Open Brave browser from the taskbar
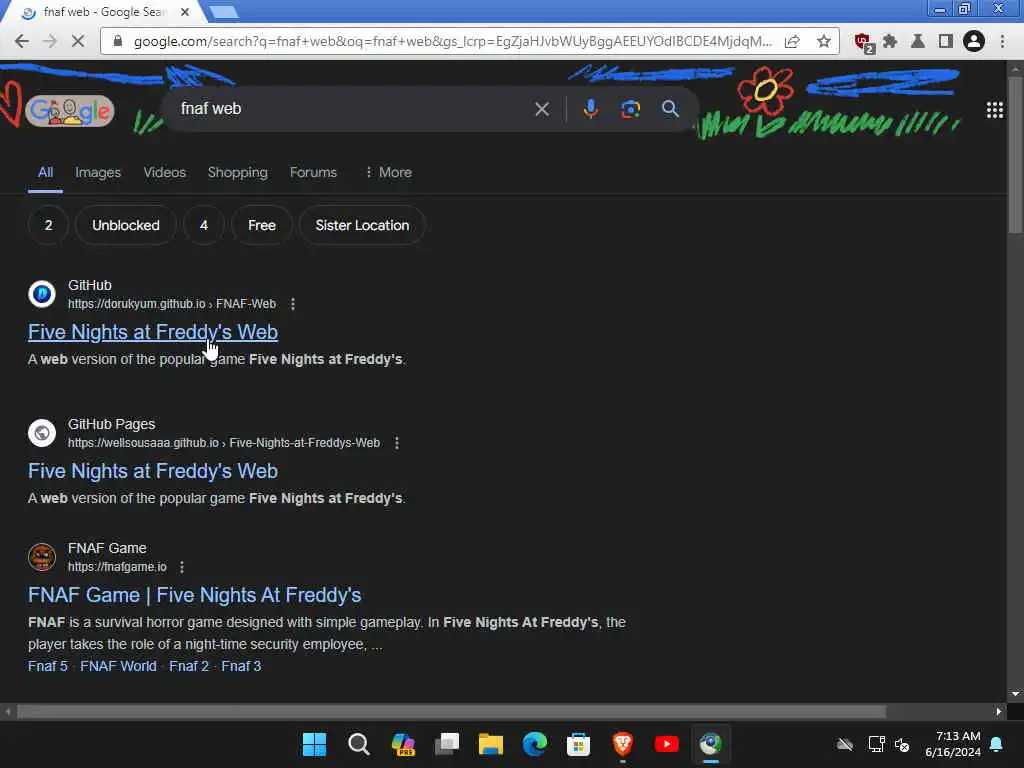This screenshot has width=1024, height=768. pos(622,744)
